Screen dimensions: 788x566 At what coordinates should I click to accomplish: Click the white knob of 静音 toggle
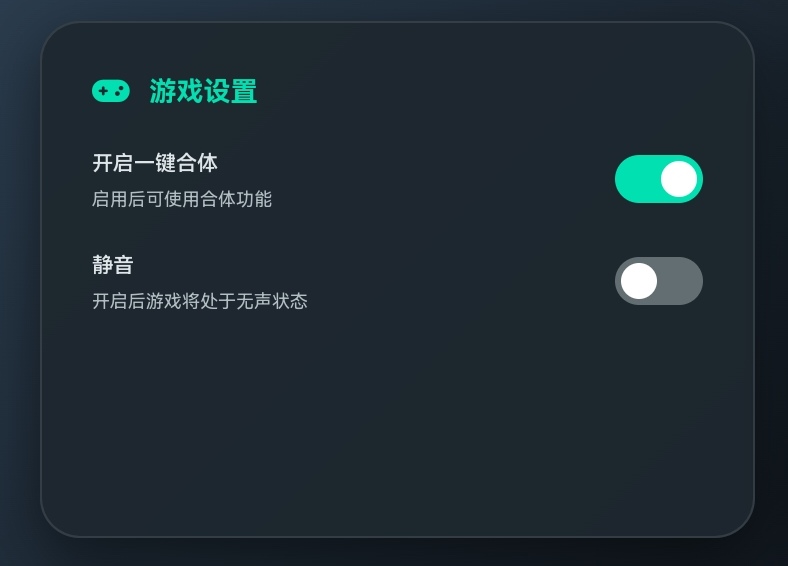point(639,281)
